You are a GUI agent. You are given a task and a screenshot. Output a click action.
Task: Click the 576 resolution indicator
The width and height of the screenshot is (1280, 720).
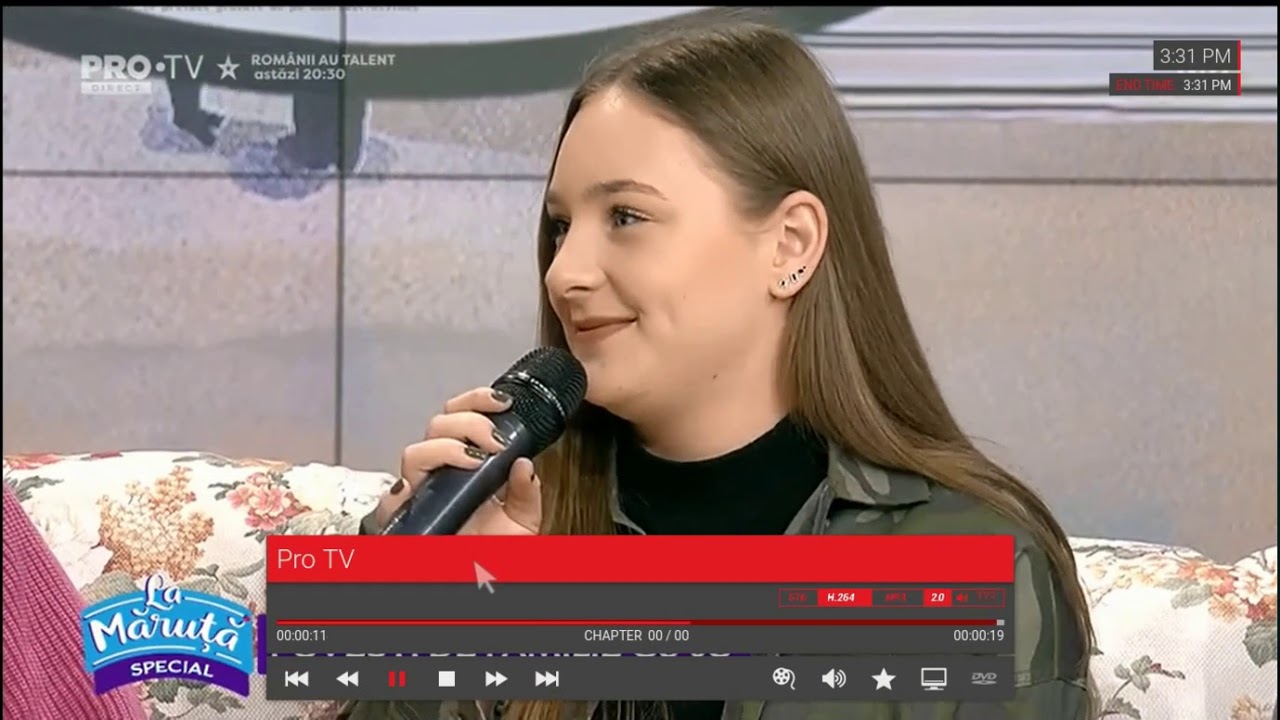[798, 597]
